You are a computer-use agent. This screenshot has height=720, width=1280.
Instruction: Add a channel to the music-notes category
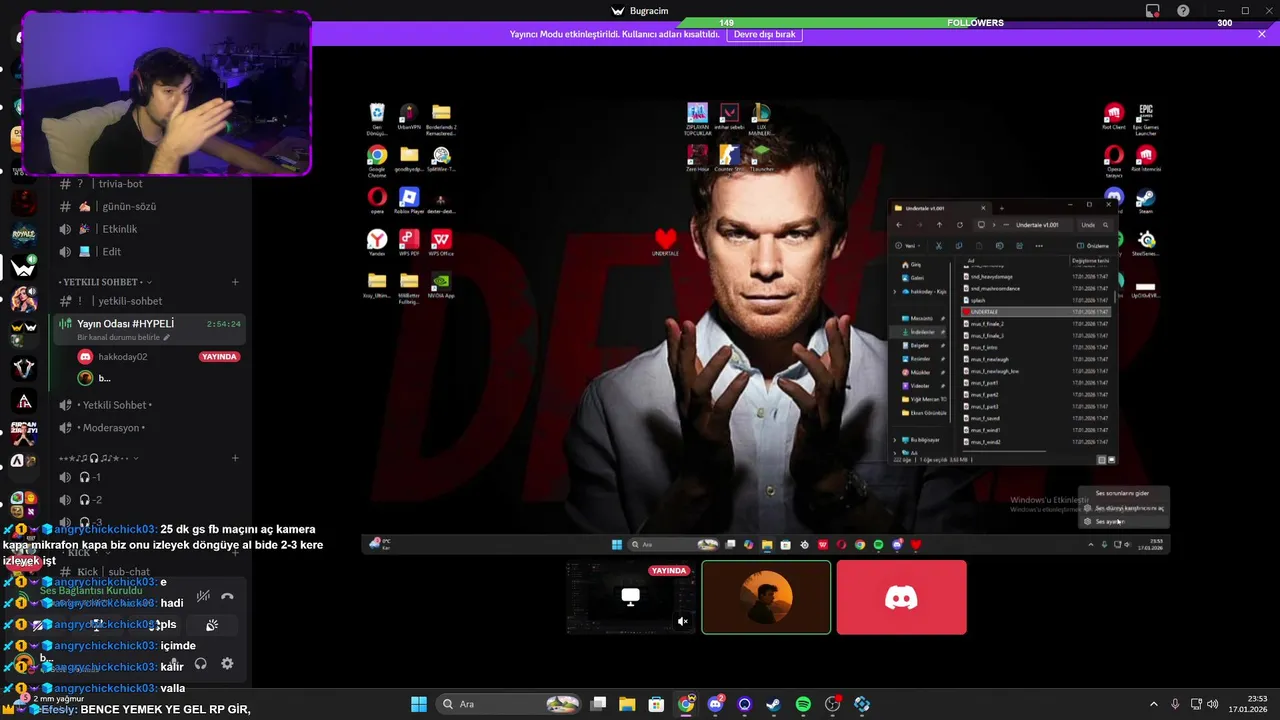[235, 458]
